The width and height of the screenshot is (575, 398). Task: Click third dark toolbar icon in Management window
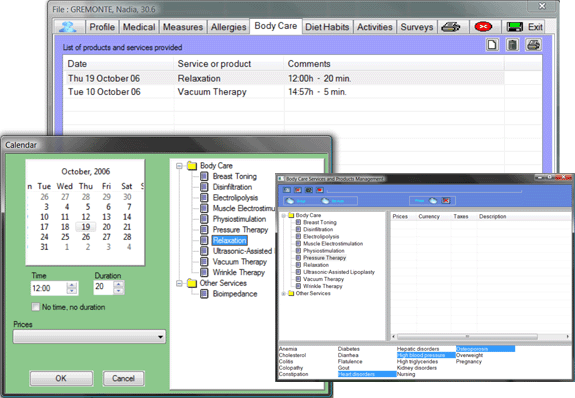click(309, 190)
